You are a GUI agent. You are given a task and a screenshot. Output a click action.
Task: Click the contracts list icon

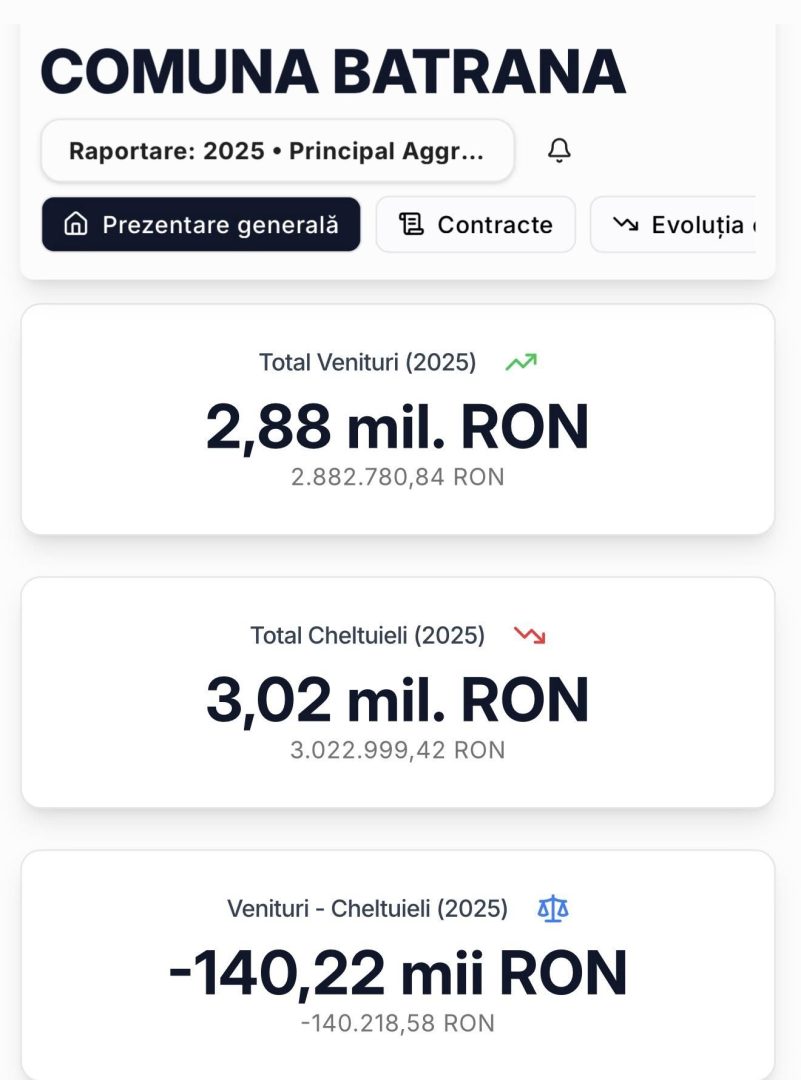click(411, 224)
